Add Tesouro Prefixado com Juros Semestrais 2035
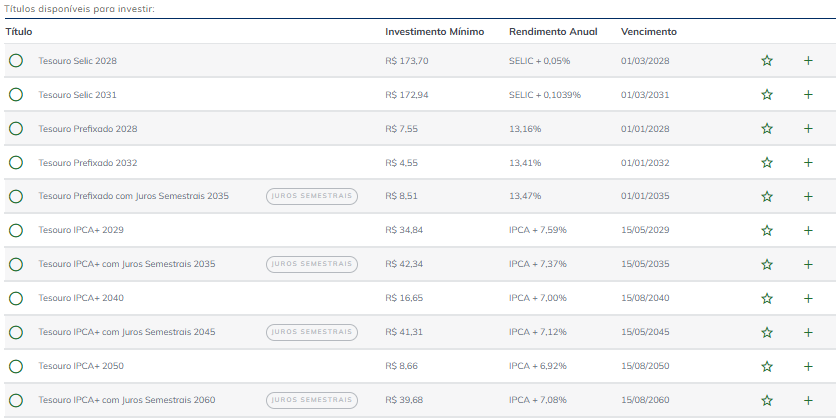 pos(808,196)
